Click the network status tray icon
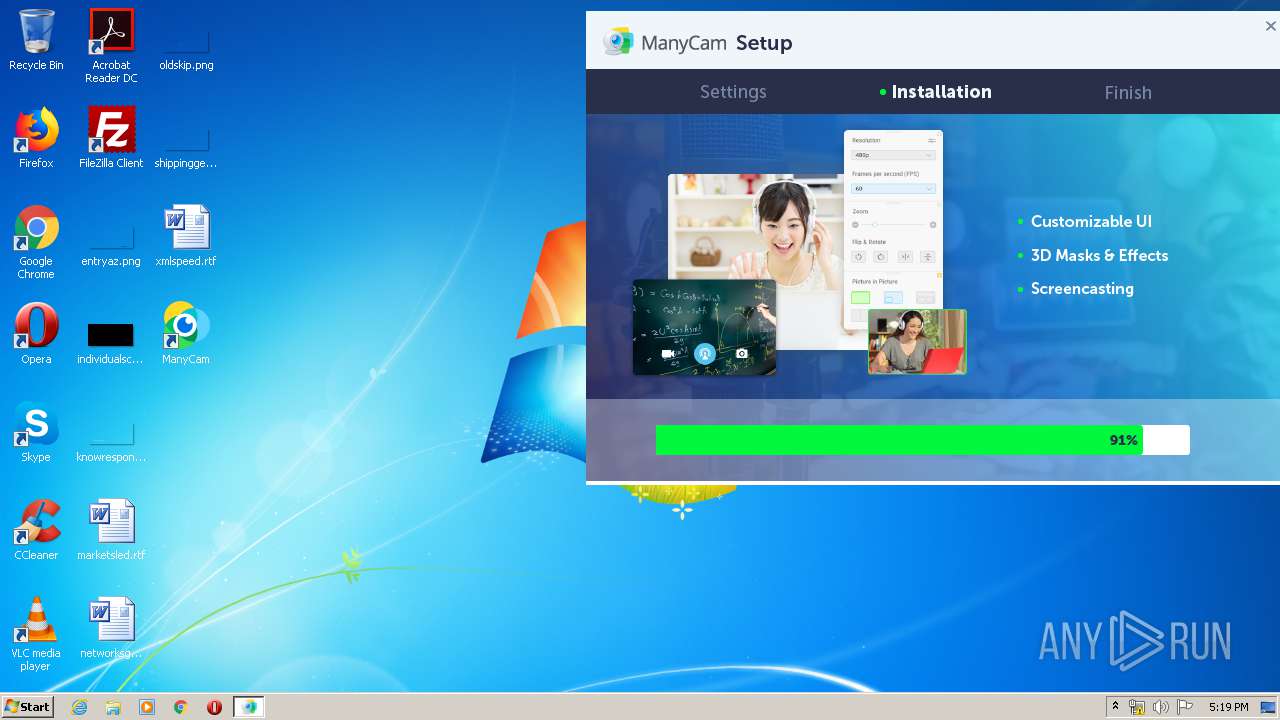Image resolution: width=1280 pixels, height=720 pixels. [x=1137, y=707]
